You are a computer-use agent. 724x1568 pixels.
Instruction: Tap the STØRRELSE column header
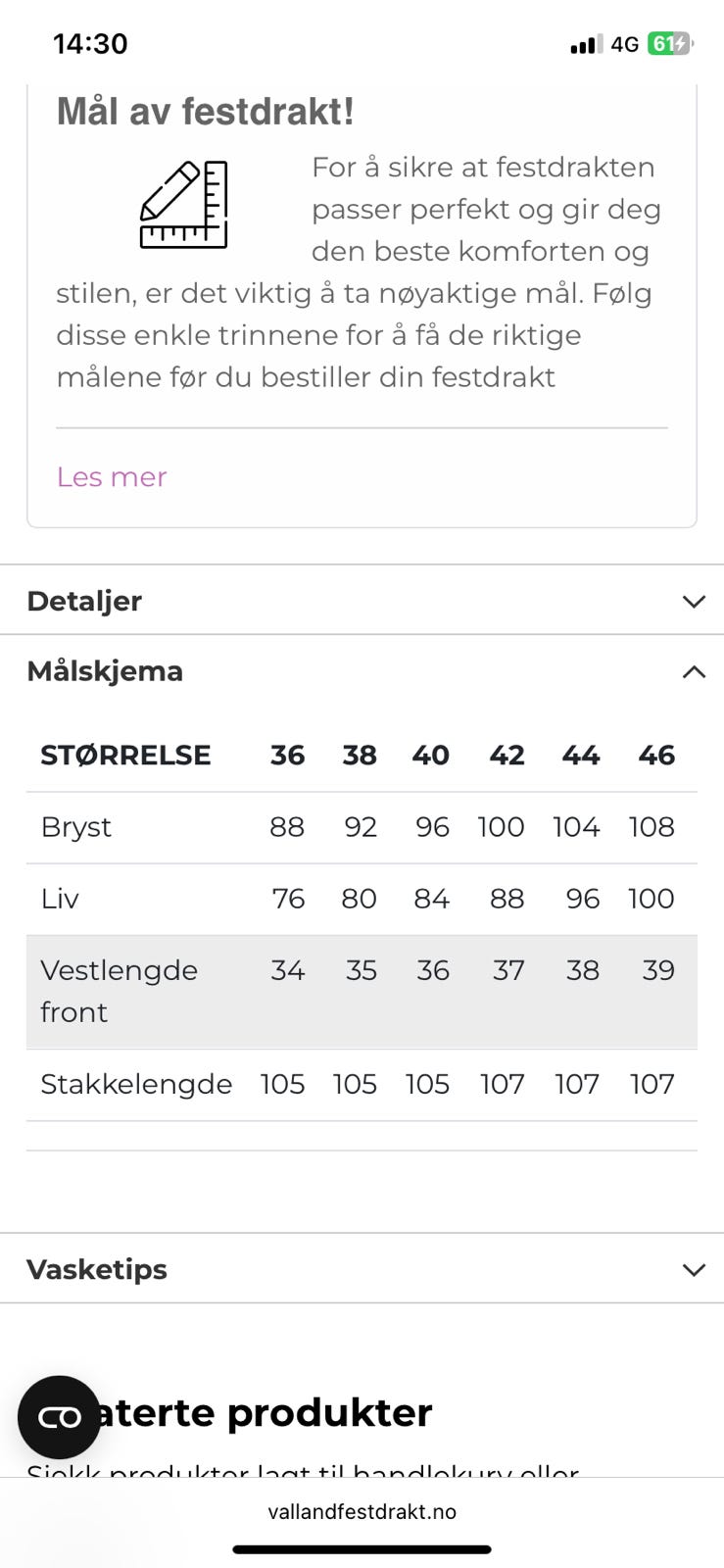[x=125, y=756]
